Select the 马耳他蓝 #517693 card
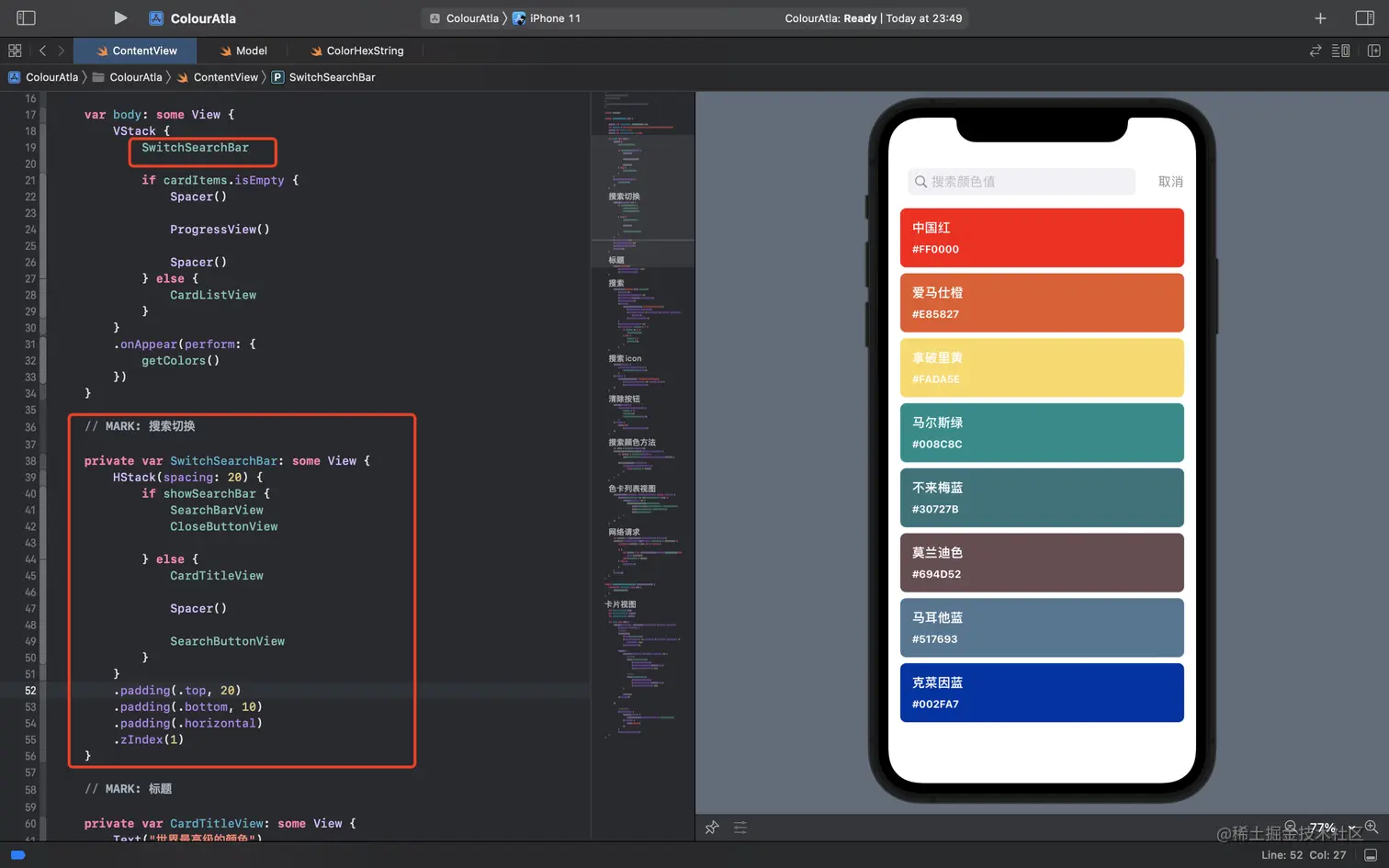The image size is (1389, 868). 1042,627
